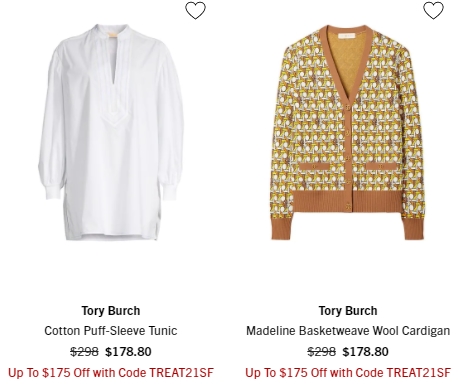Add Madeline cardigan to wishlist via heart
The width and height of the screenshot is (470, 388).
tap(433, 10)
